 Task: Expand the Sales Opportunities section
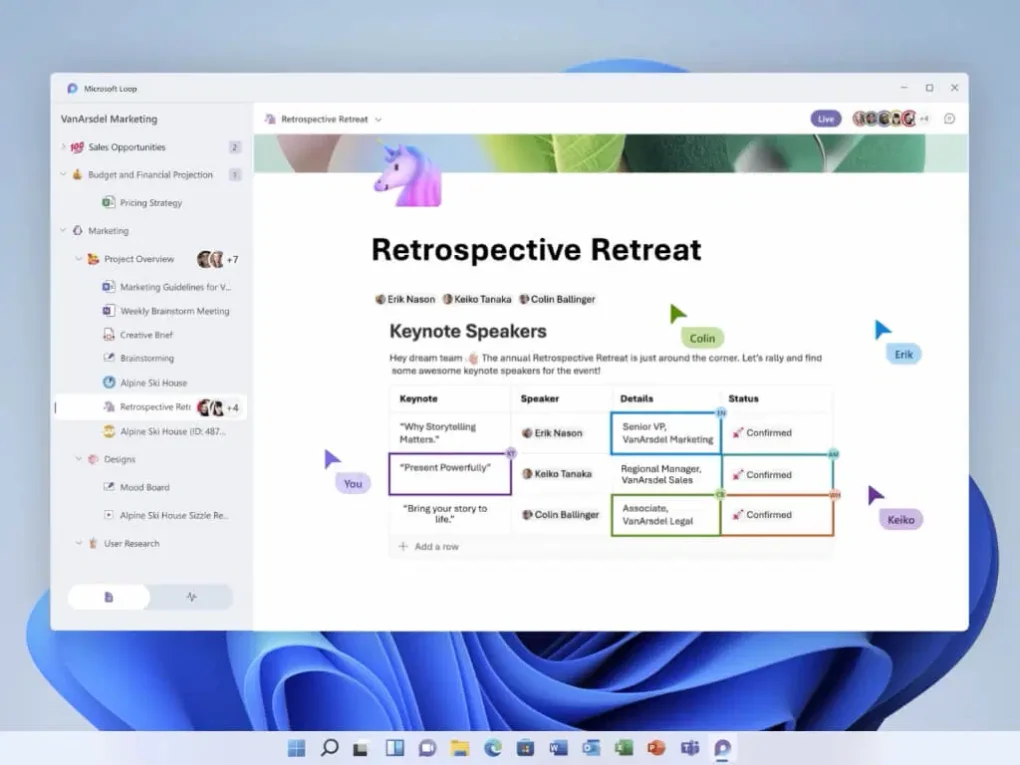click(x=64, y=147)
